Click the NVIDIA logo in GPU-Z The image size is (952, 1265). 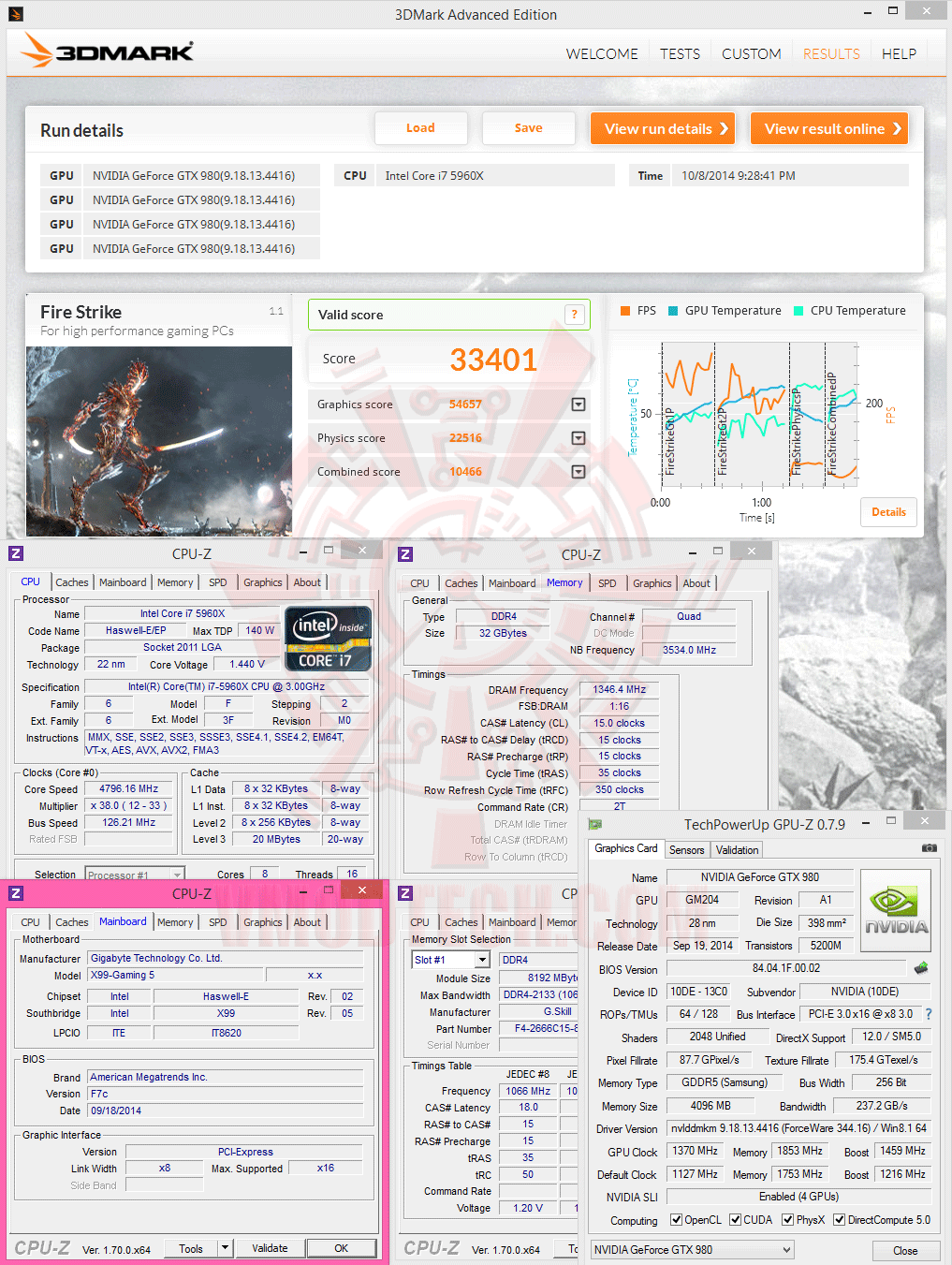tap(896, 912)
